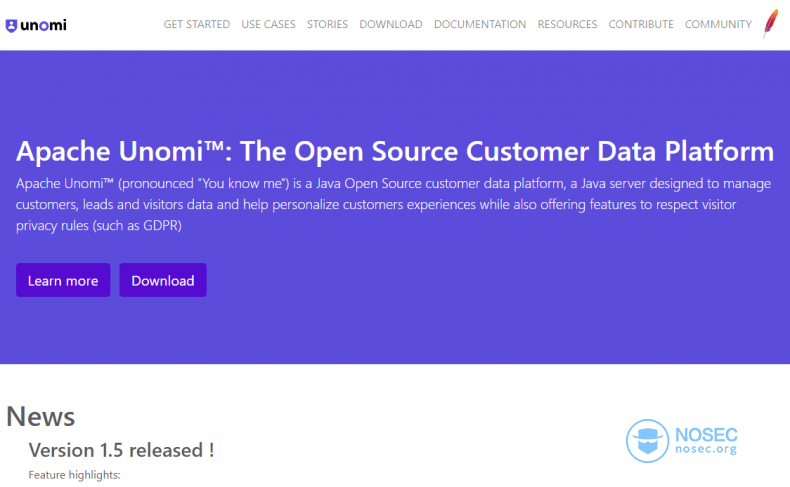The width and height of the screenshot is (790, 487).
Task: Click the News section heading
Action: tap(40, 417)
